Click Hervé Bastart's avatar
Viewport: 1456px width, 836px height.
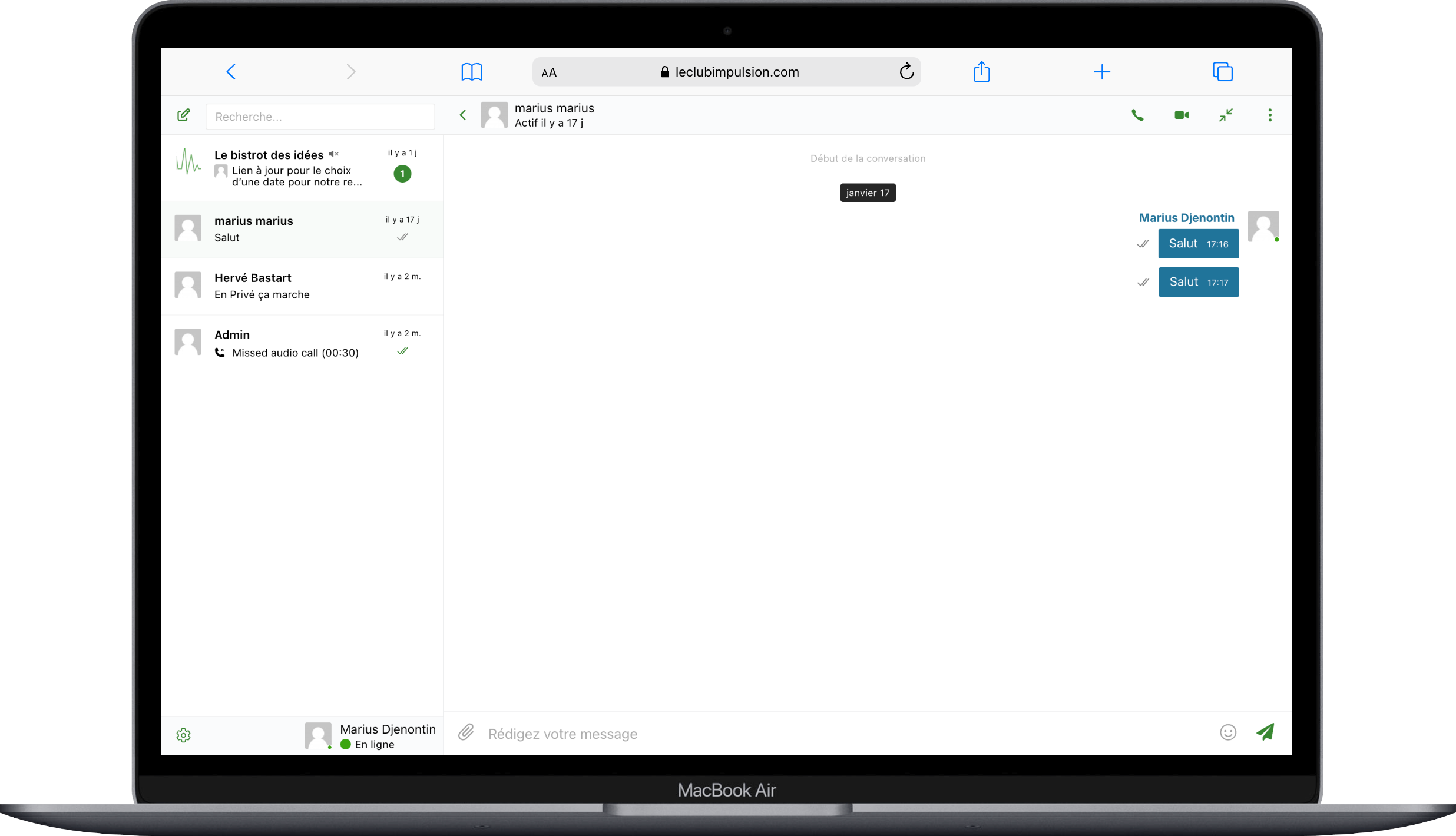(x=188, y=286)
